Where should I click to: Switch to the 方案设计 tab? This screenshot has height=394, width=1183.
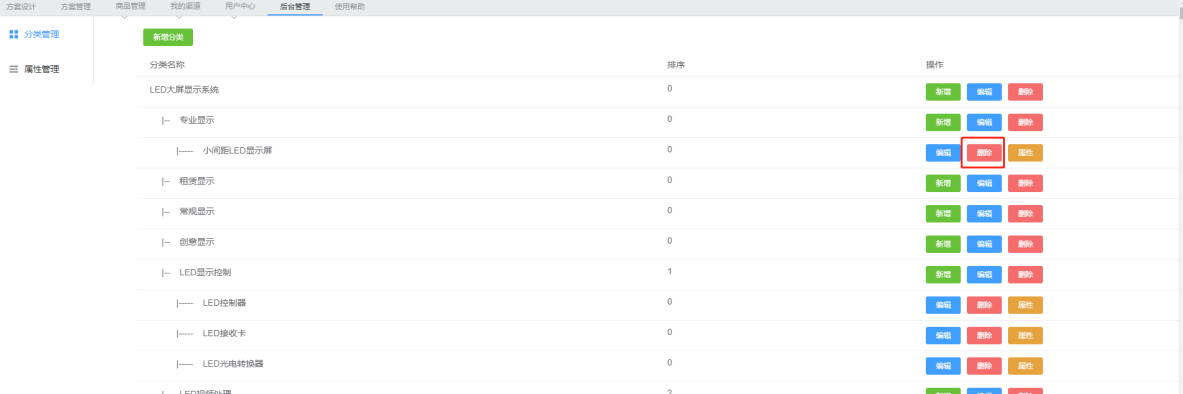click(21, 6)
